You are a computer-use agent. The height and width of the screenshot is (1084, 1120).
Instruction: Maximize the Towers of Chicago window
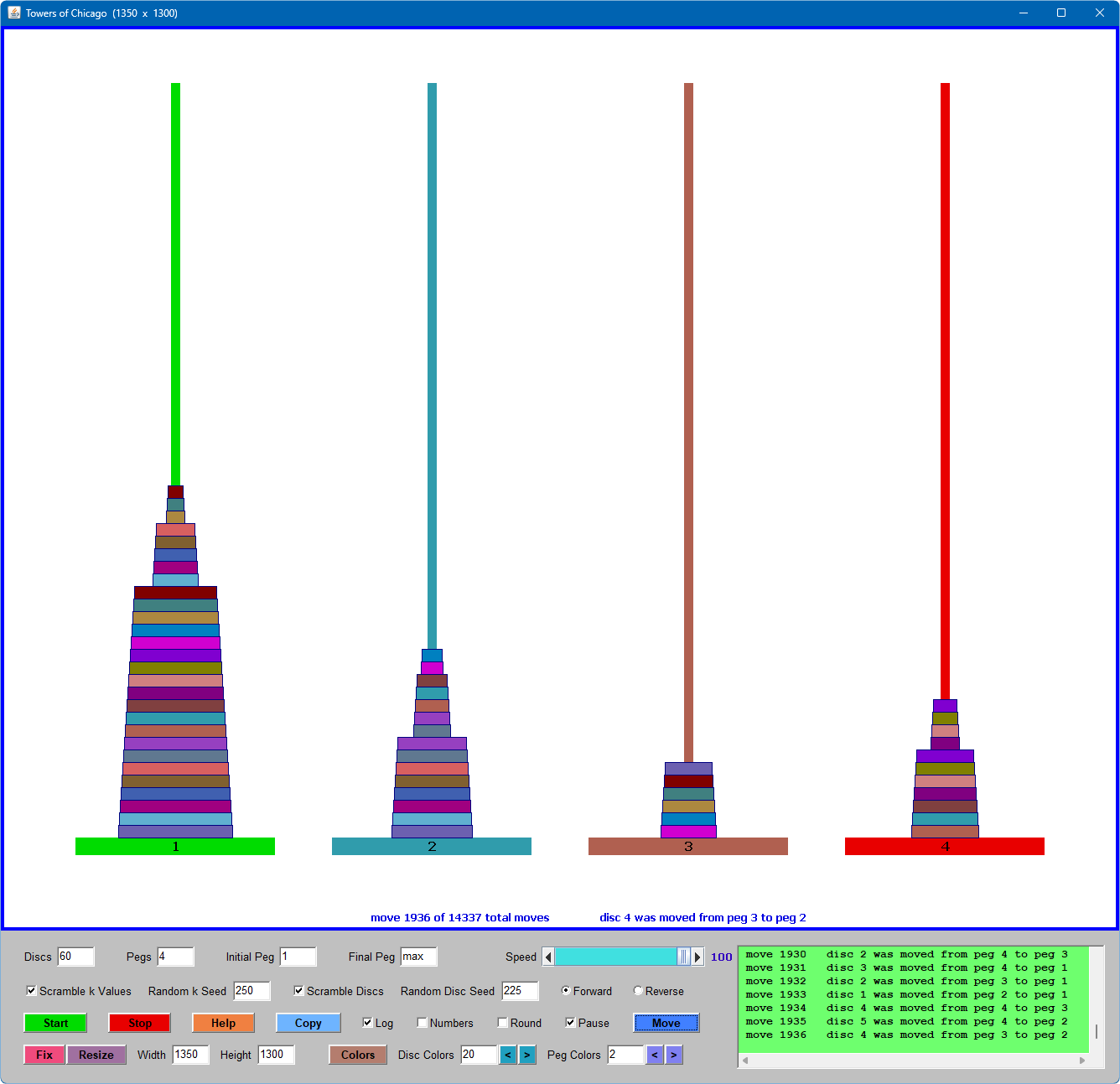pyautogui.click(x=1061, y=13)
